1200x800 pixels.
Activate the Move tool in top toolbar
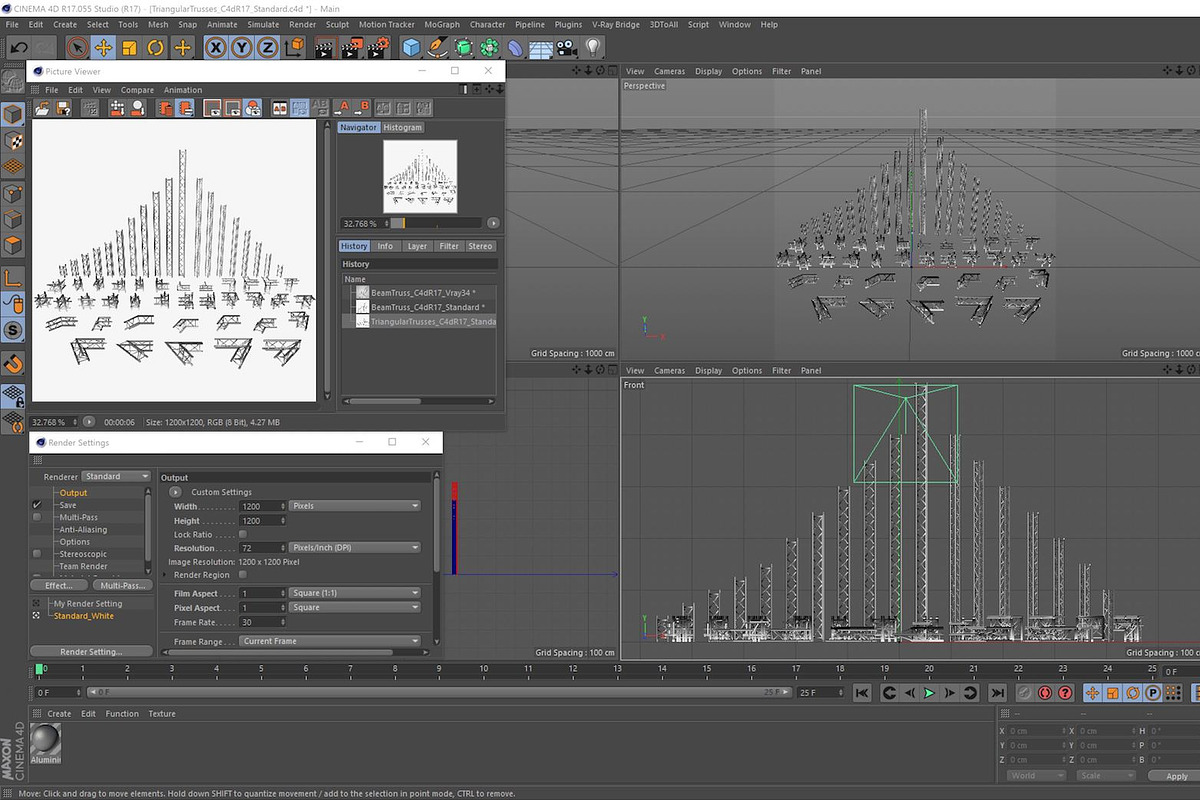[103, 47]
